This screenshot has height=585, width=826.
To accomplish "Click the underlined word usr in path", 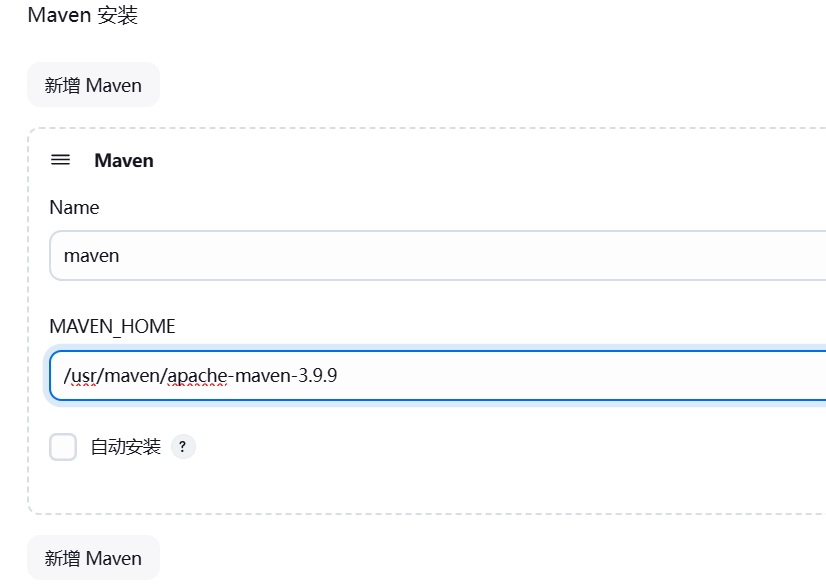I will point(83,376).
